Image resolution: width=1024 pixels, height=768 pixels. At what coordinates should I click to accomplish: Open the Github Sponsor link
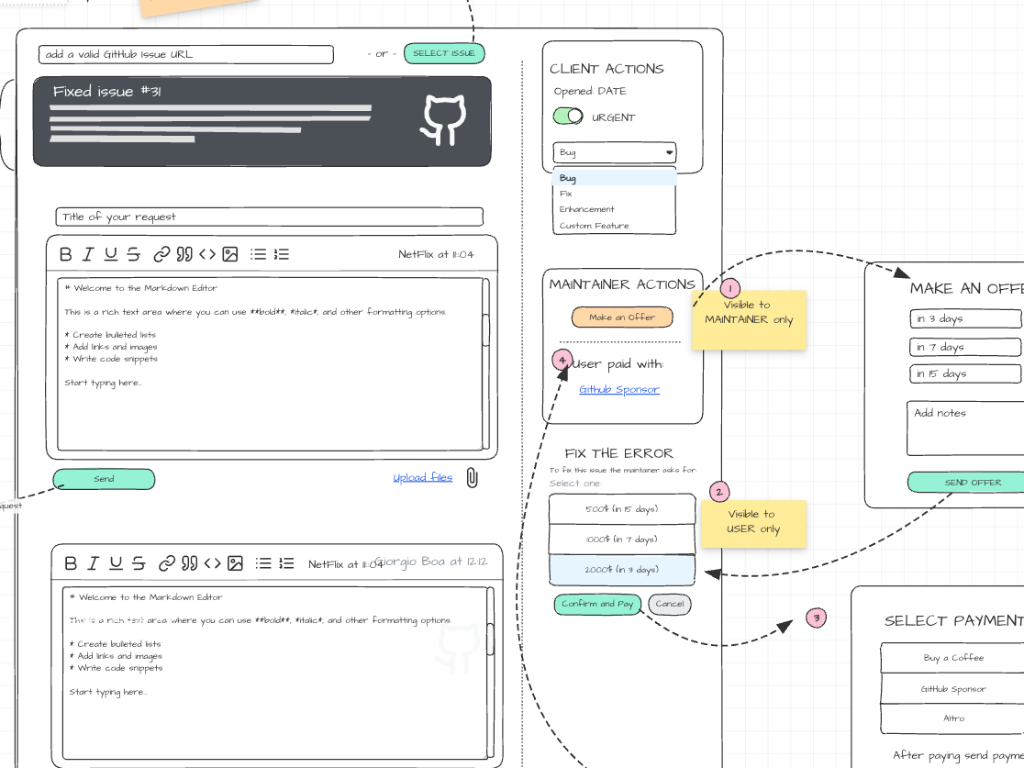click(x=619, y=389)
